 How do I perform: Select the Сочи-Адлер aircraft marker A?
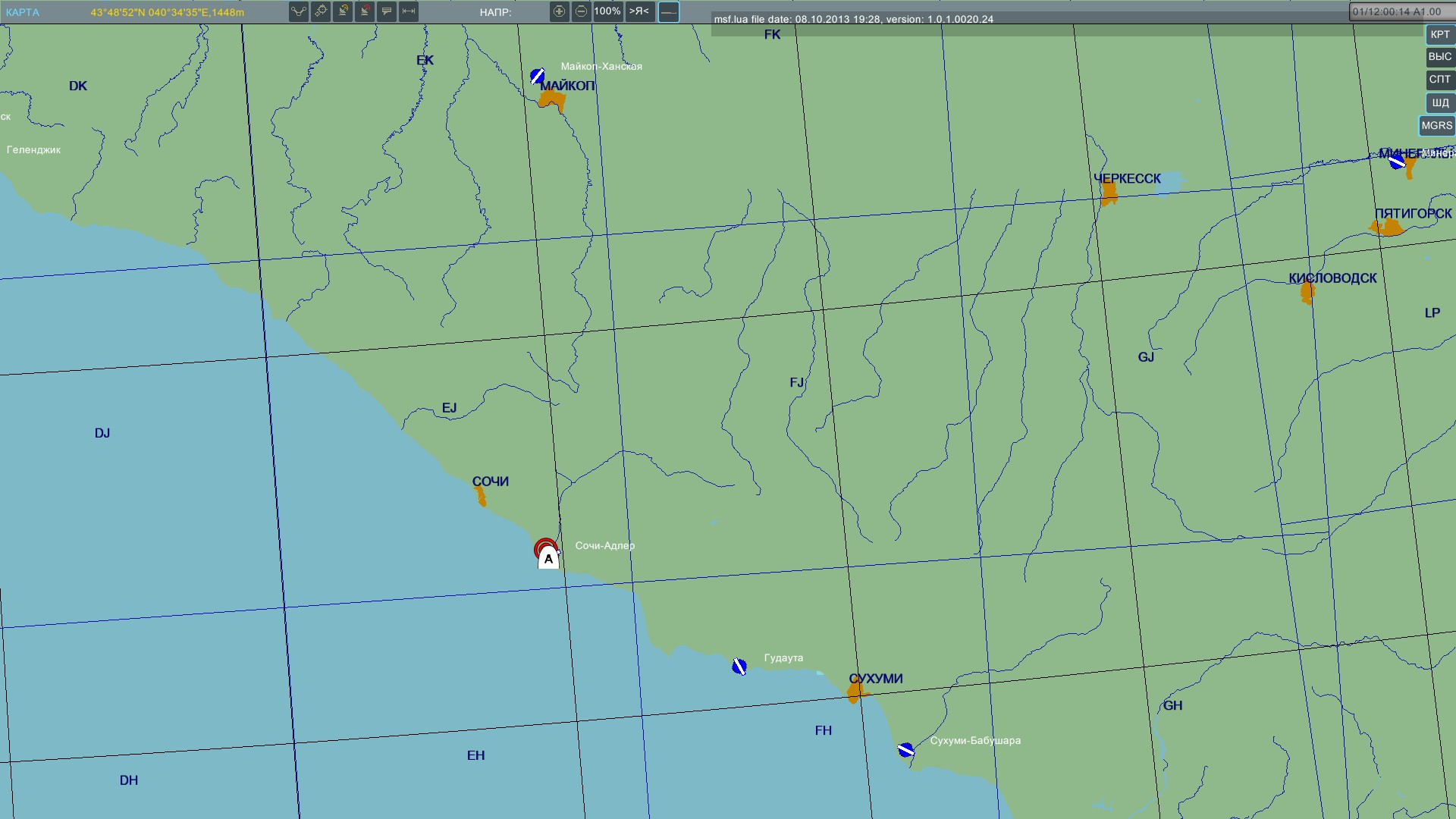548,559
